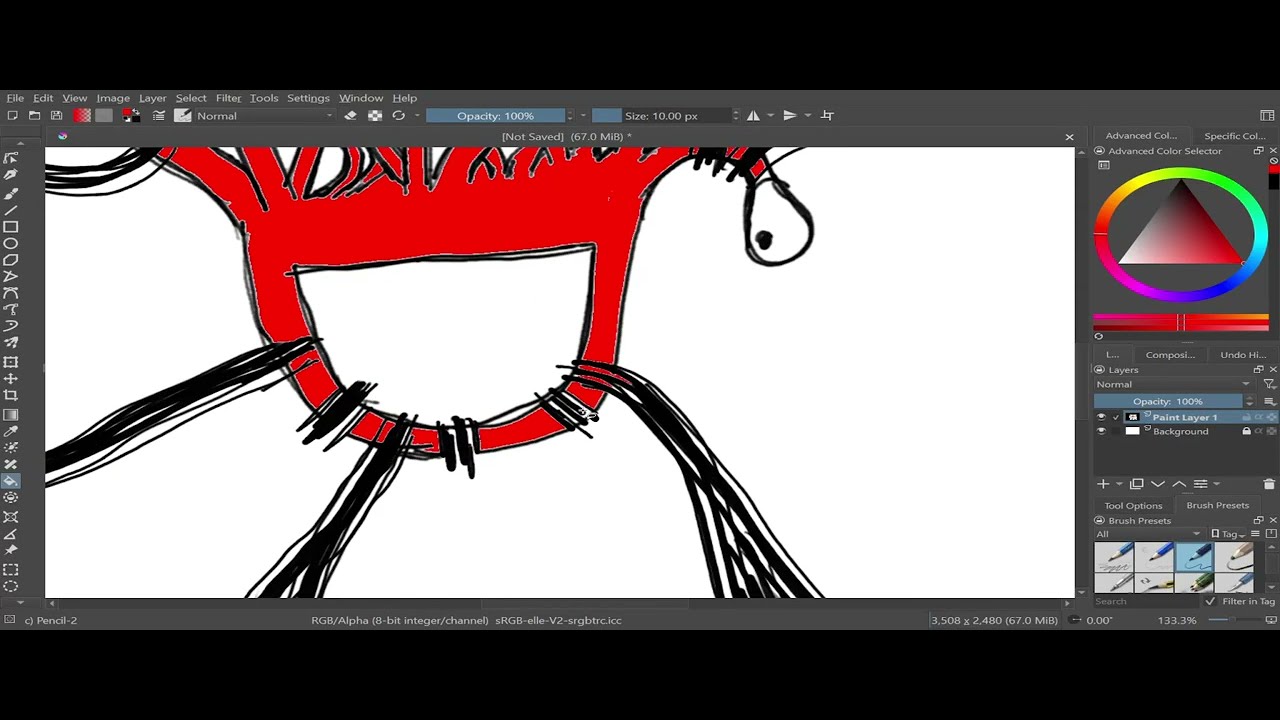Expand reload brush preset arrow
This screenshot has height=720, width=1280.
416,116
